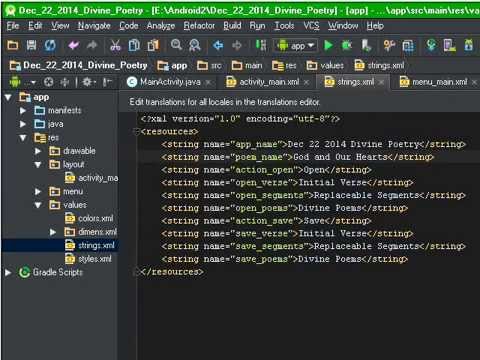
Task: Click the values breadcrumb folder
Action: [x=325, y=66]
